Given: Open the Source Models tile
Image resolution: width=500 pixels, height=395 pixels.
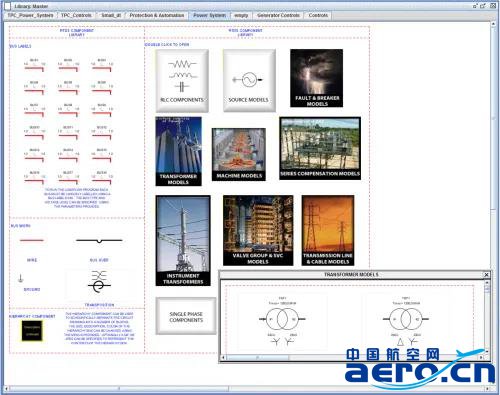Looking at the screenshot, I should (x=249, y=80).
